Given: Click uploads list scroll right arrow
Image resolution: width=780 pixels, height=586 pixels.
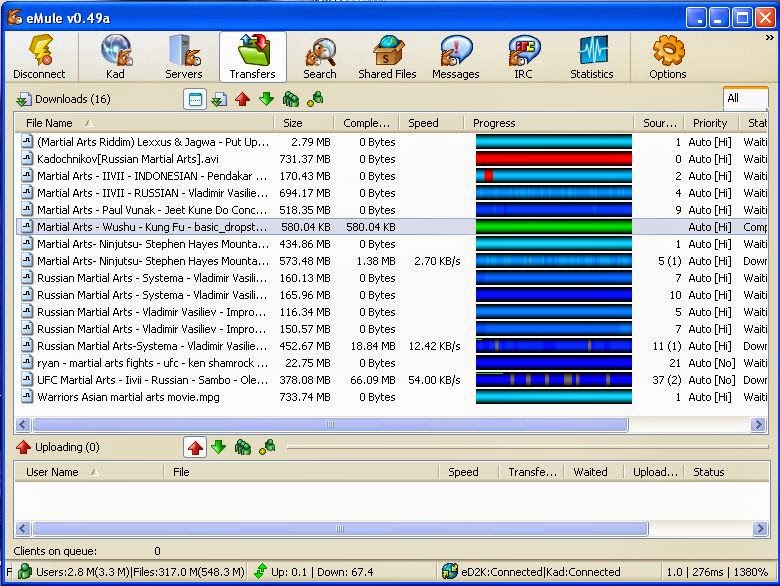Looking at the screenshot, I should [760, 528].
